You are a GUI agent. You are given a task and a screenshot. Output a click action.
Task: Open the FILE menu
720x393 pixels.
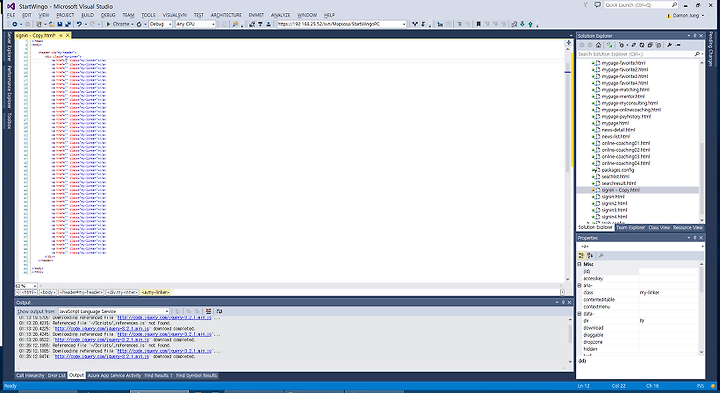11,15
